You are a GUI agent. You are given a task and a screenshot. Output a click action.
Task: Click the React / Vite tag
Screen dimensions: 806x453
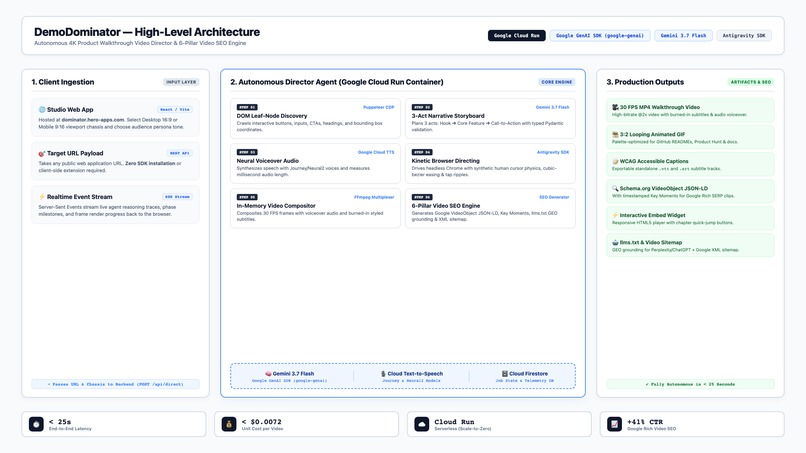[x=175, y=110]
